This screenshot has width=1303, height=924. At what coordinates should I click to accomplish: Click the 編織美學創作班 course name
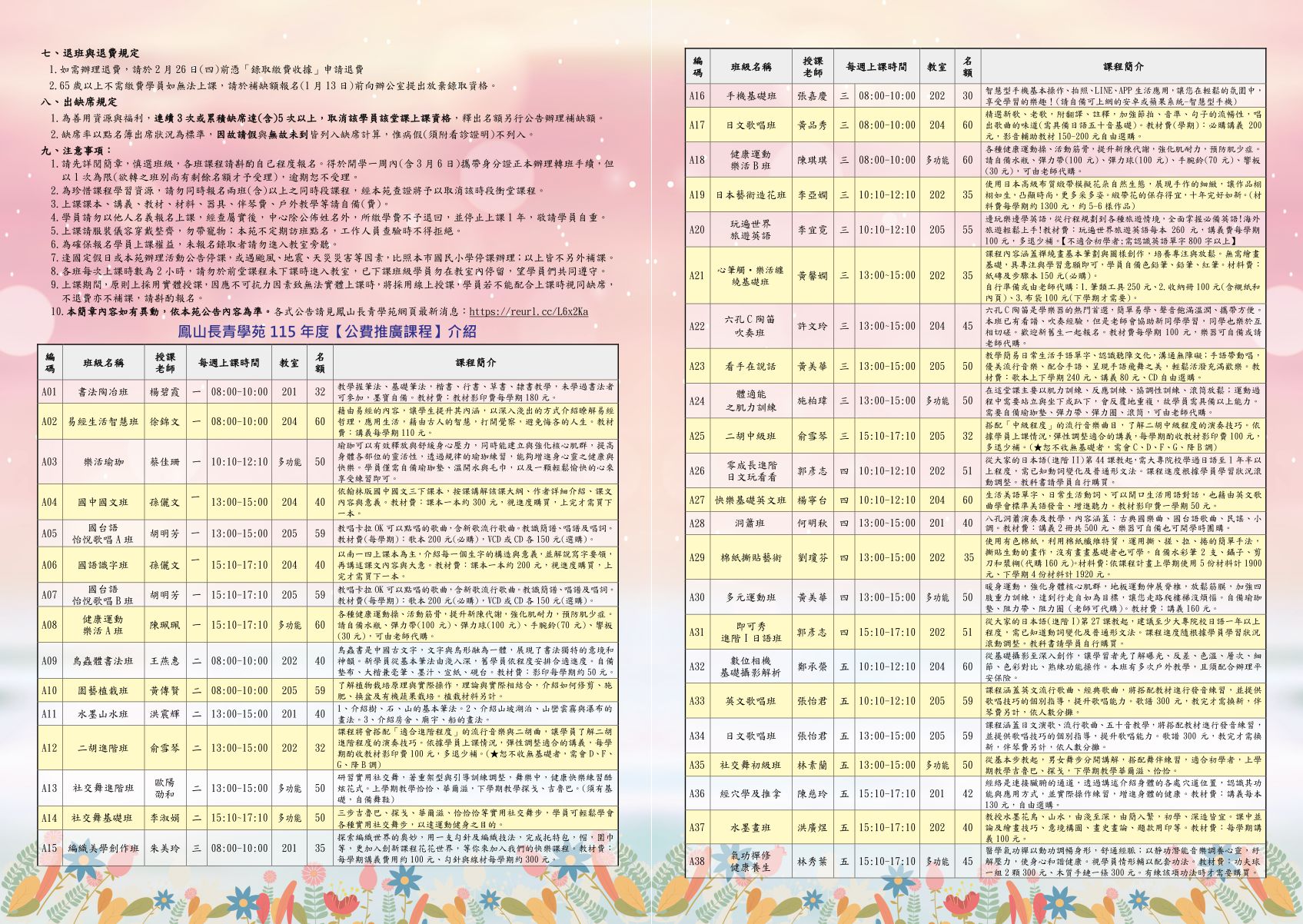point(102,848)
